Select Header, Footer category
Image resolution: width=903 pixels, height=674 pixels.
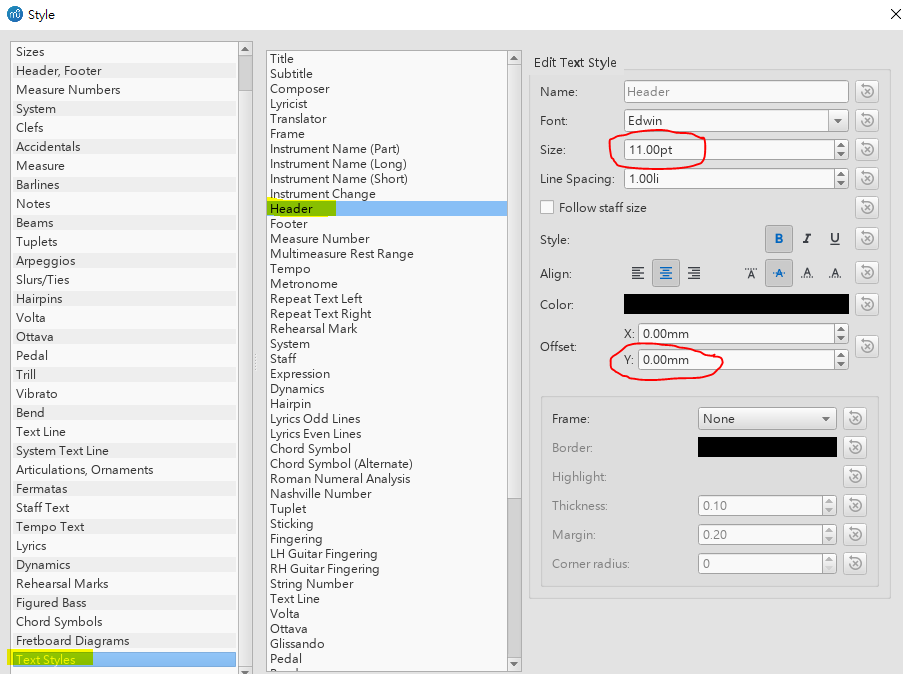coord(124,71)
